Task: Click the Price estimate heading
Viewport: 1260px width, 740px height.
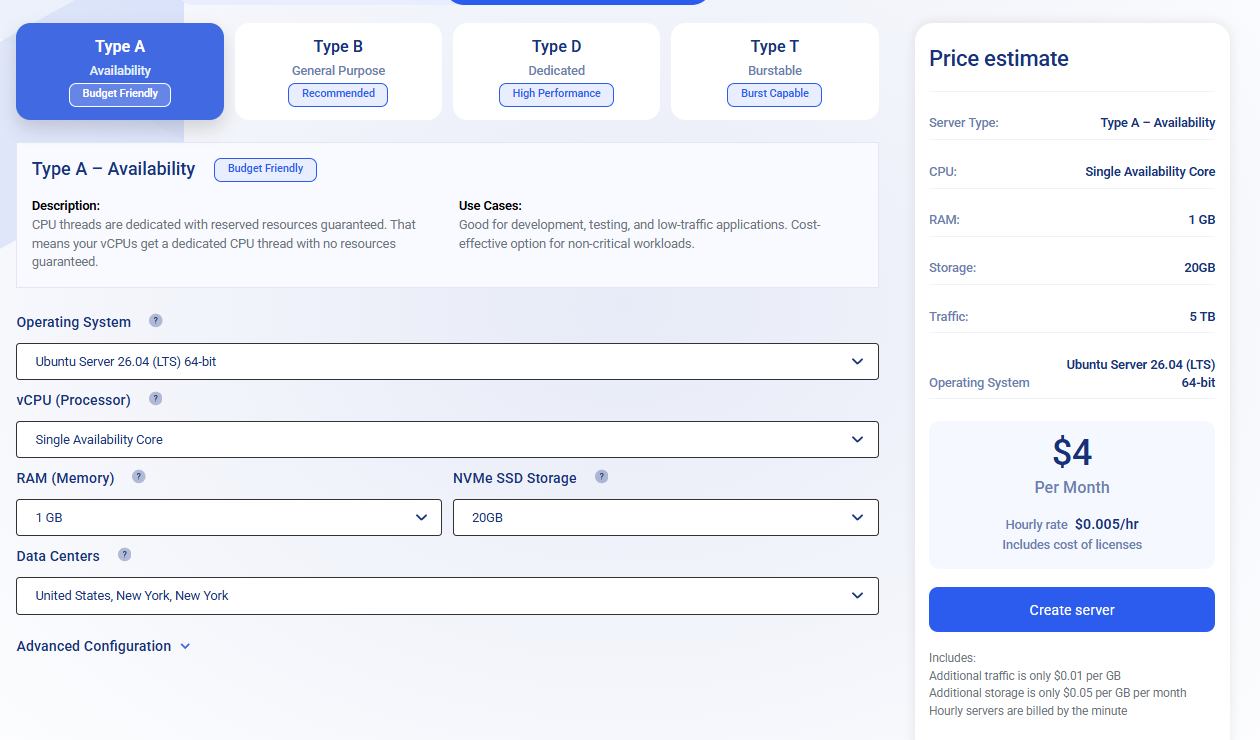Action: click(x=999, y=58)
